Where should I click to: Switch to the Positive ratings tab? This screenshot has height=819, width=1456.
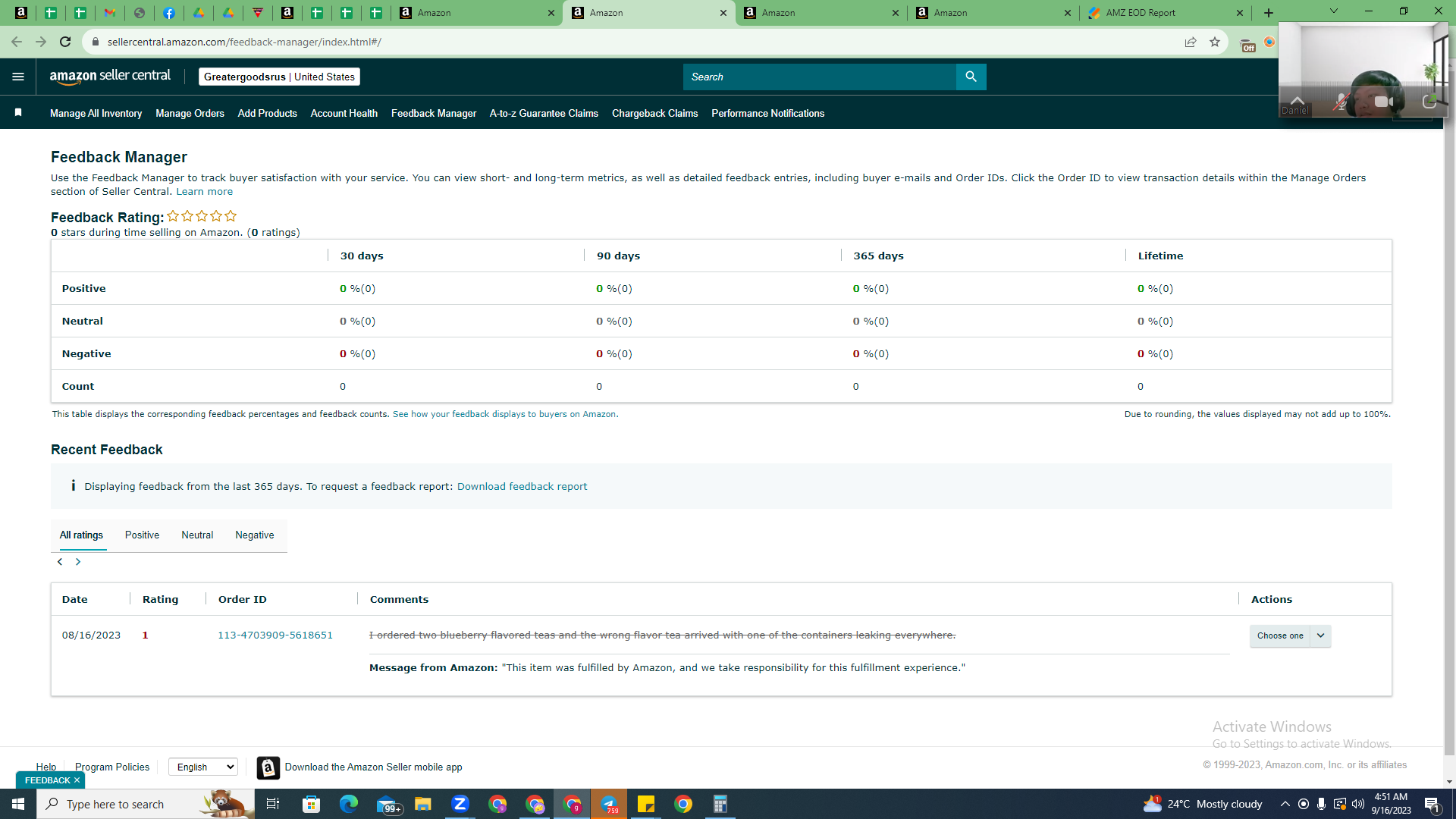(142, 535)
